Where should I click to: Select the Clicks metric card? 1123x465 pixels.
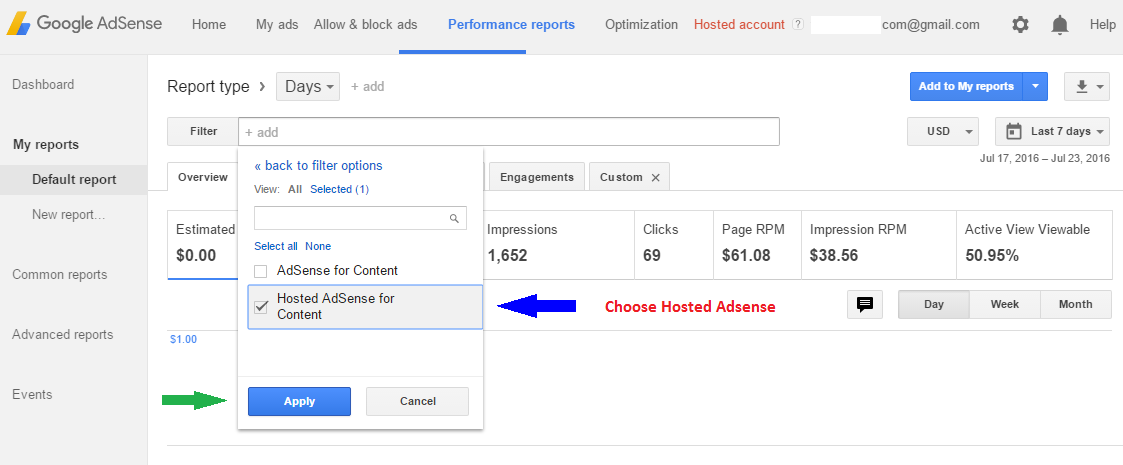pos(673,244)
